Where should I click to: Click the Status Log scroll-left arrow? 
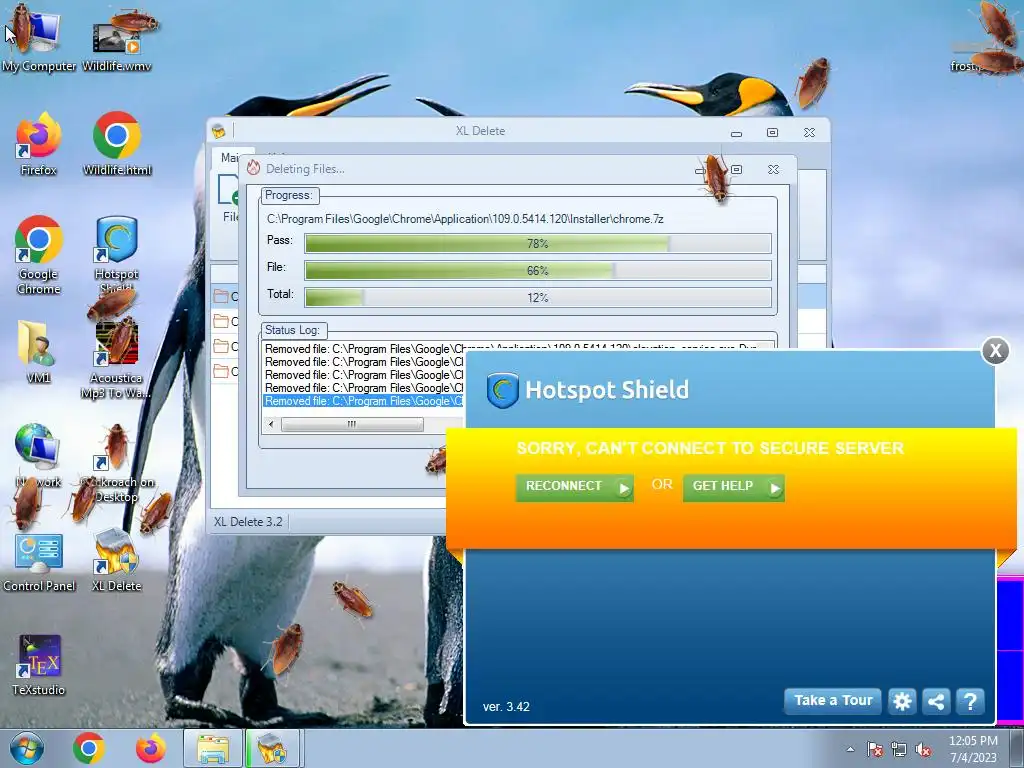point(271,424)
